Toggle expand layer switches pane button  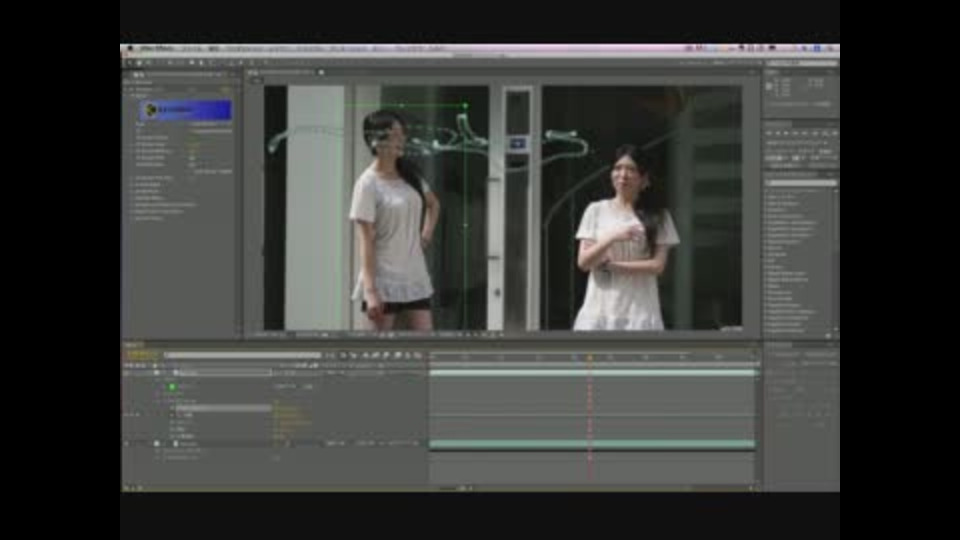(x=128, y=488)
